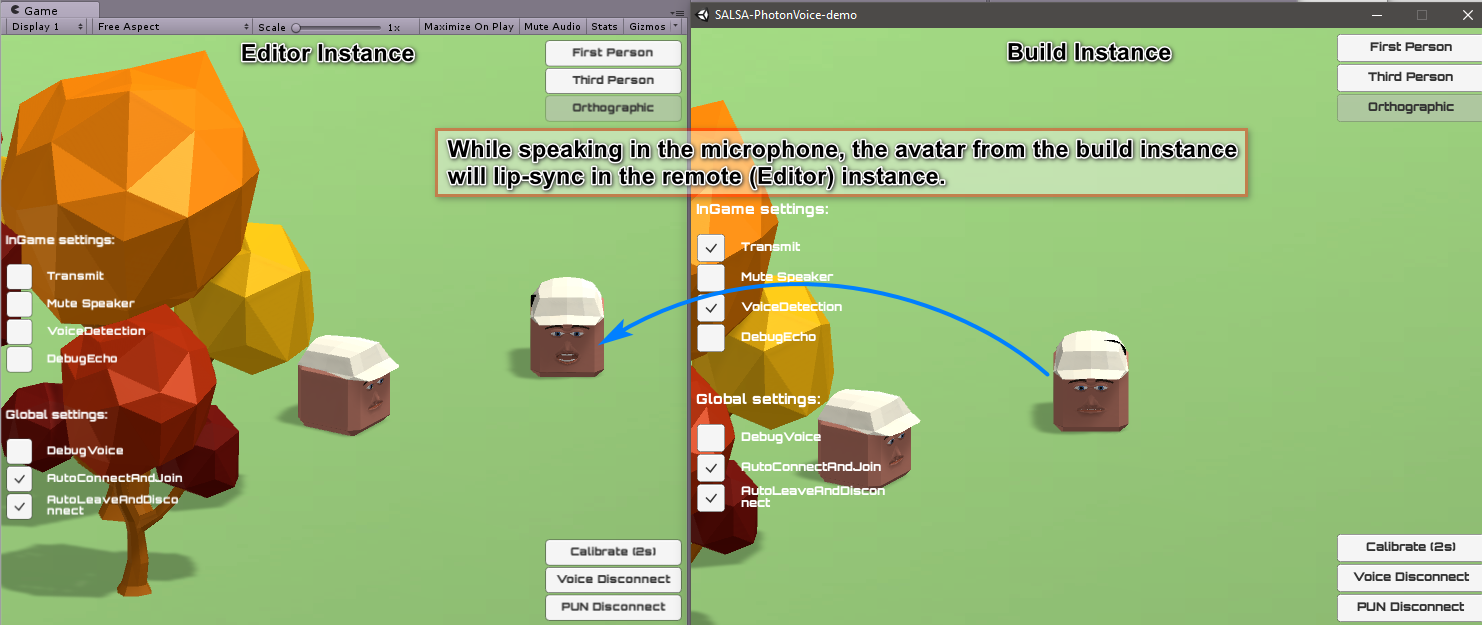Uncheck VoiceDetection in the Build instance

tap(711, 308)
